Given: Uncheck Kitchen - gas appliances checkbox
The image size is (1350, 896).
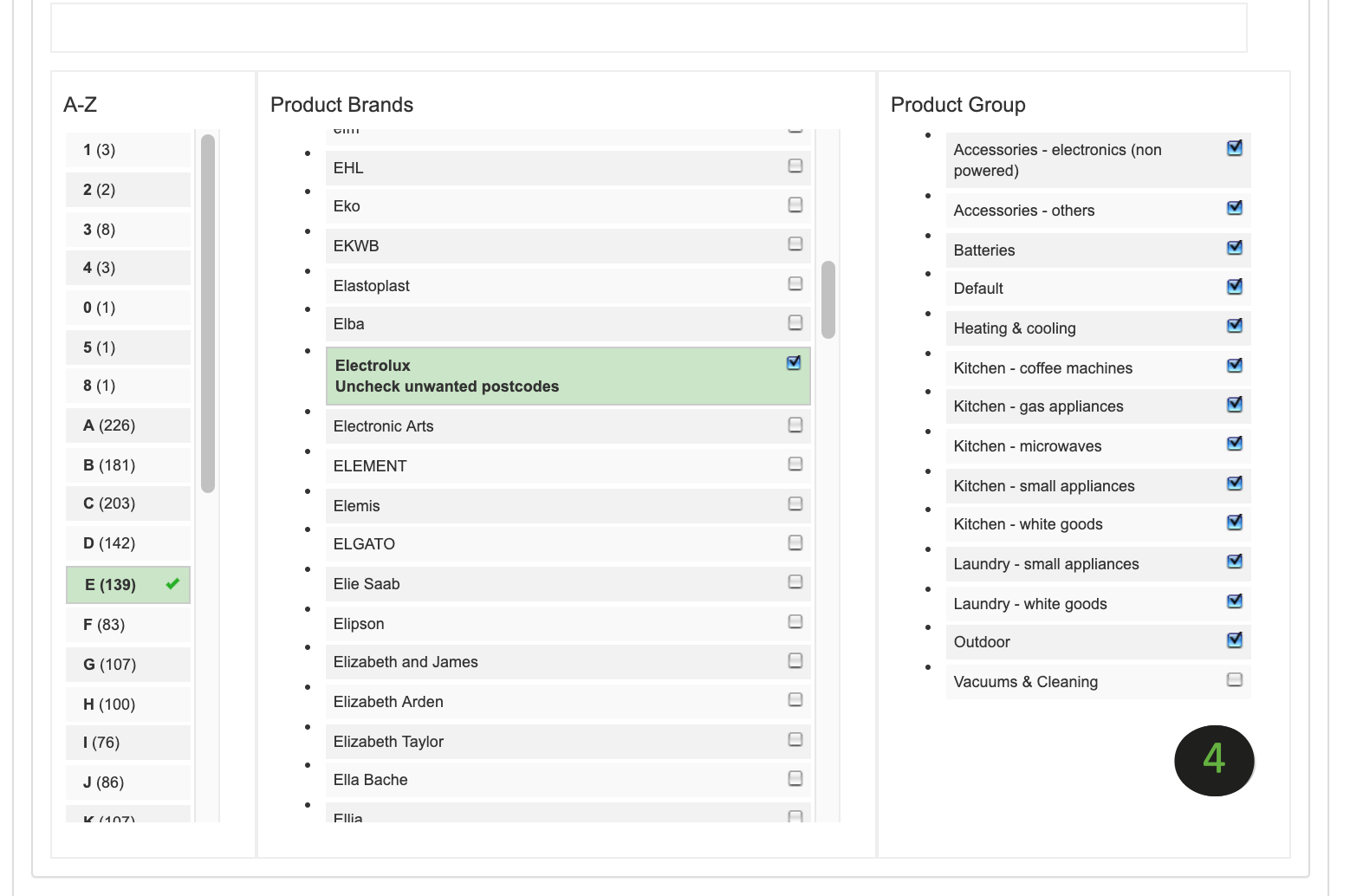Looking at the screenshot, I should point(1235,405).
